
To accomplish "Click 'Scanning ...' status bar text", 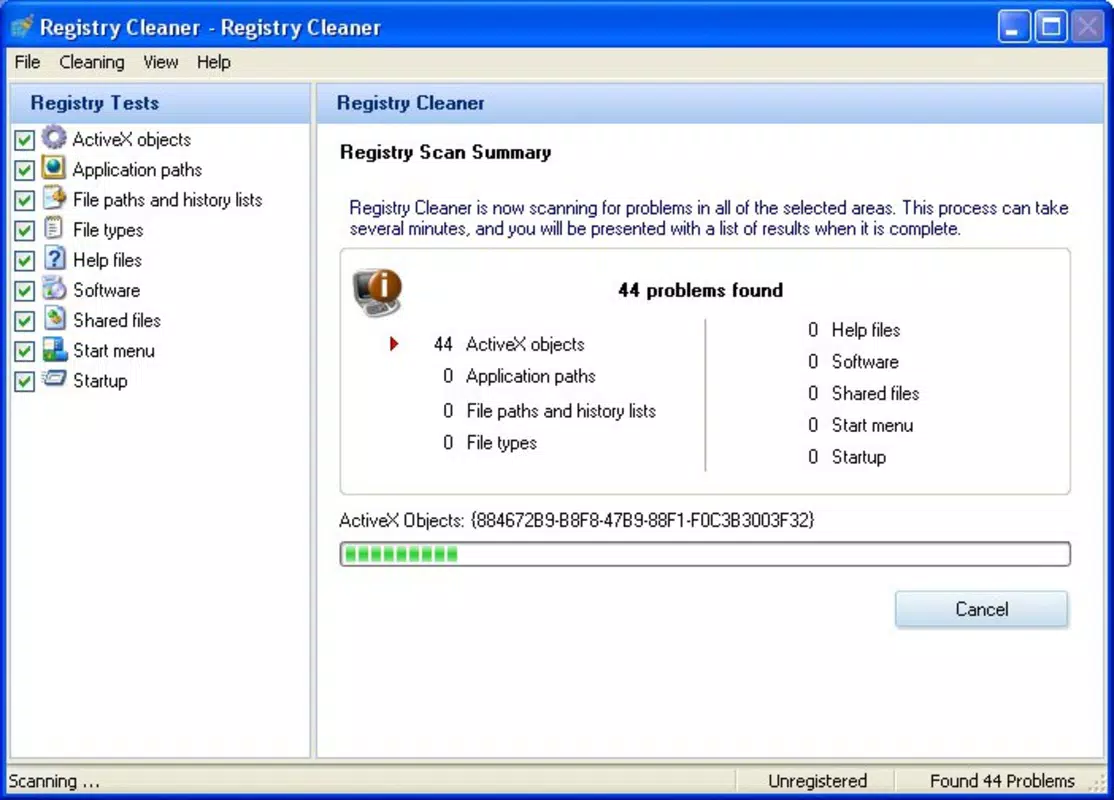I will click(x=54, y=781).
